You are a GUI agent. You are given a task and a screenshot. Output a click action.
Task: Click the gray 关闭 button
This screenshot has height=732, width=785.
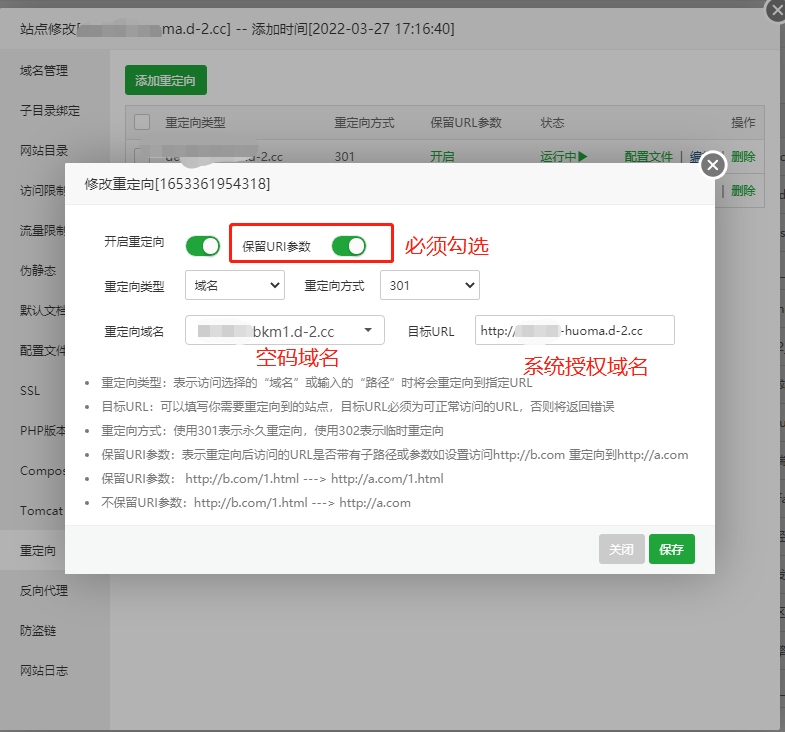(621, 549)
